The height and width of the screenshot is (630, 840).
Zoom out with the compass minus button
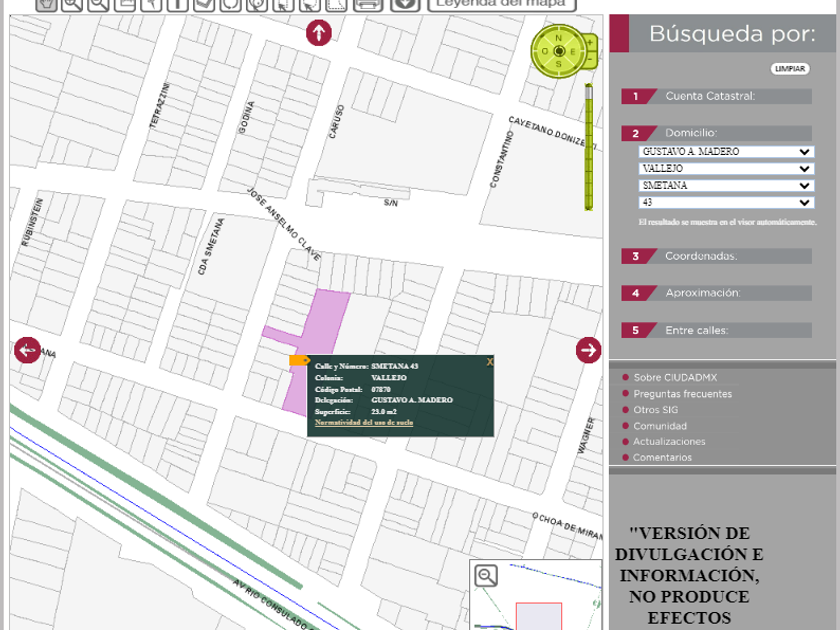[590, 58]
